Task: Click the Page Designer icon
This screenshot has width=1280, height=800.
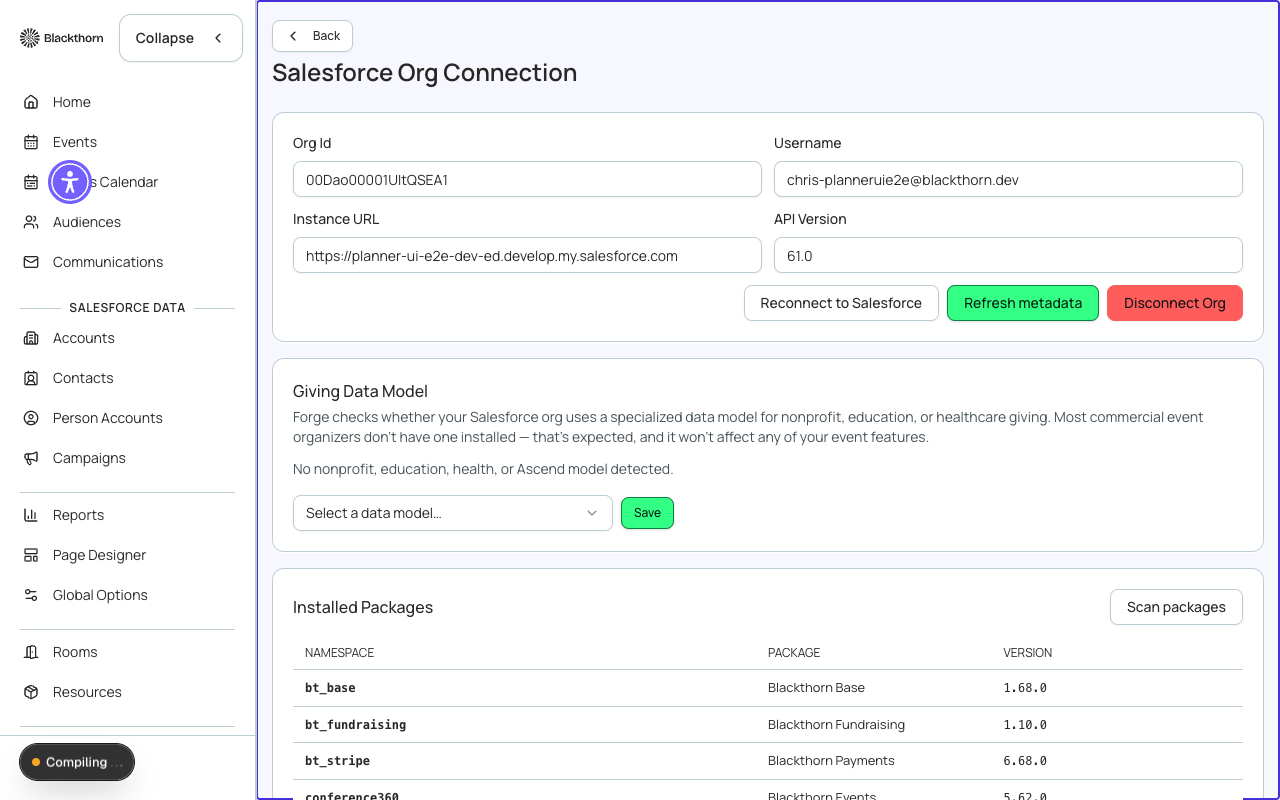Action: (31, 555)
